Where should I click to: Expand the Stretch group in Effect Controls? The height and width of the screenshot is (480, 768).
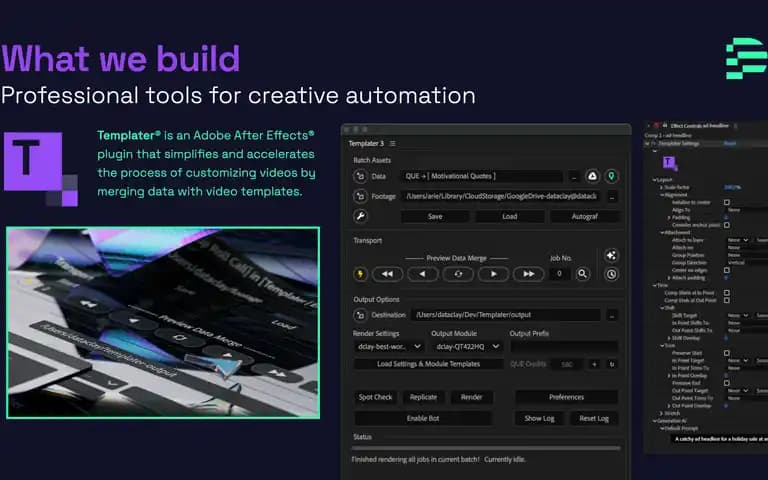(x=661, y=413)
